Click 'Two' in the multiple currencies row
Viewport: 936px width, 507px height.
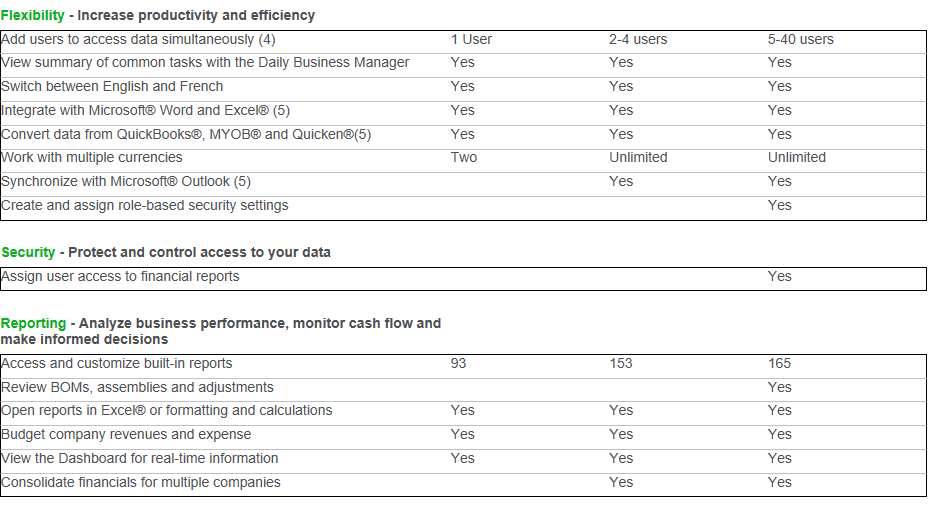(x=464, y=157)
